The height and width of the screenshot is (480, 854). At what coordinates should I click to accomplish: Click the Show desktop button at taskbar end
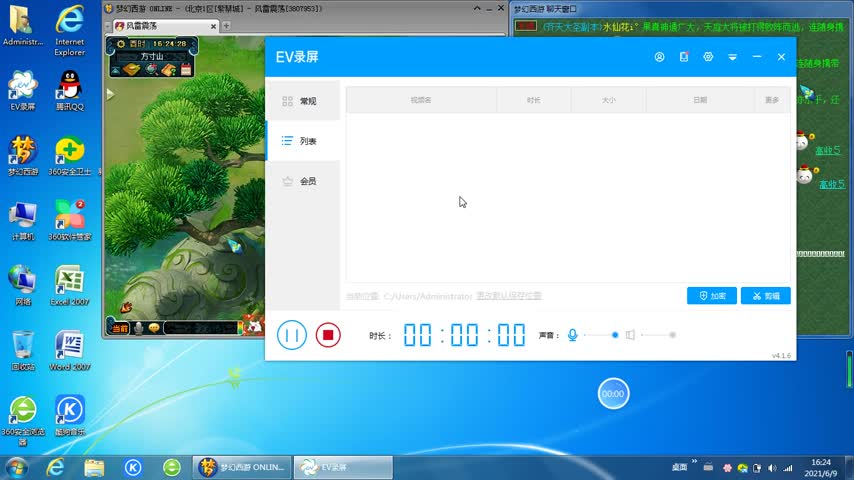[x=850, y=467]
